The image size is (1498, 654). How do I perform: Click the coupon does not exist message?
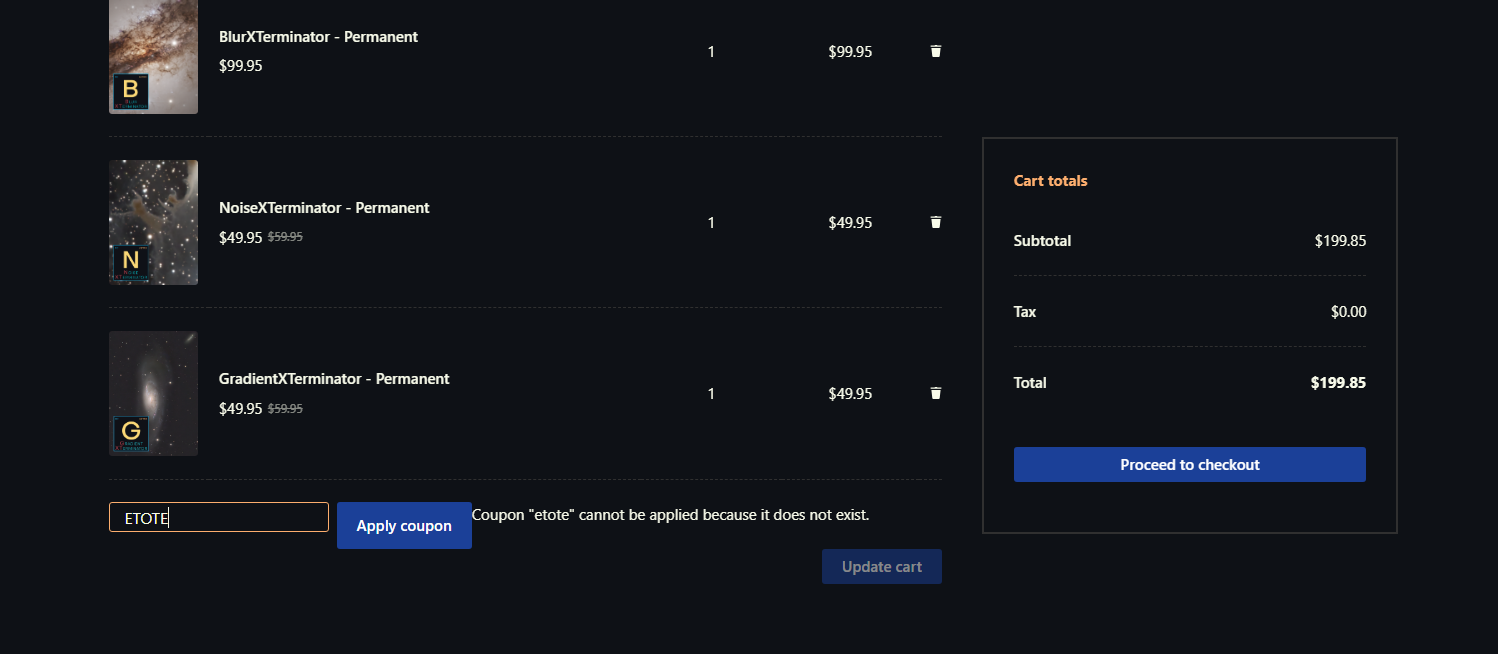pos(671,515)
